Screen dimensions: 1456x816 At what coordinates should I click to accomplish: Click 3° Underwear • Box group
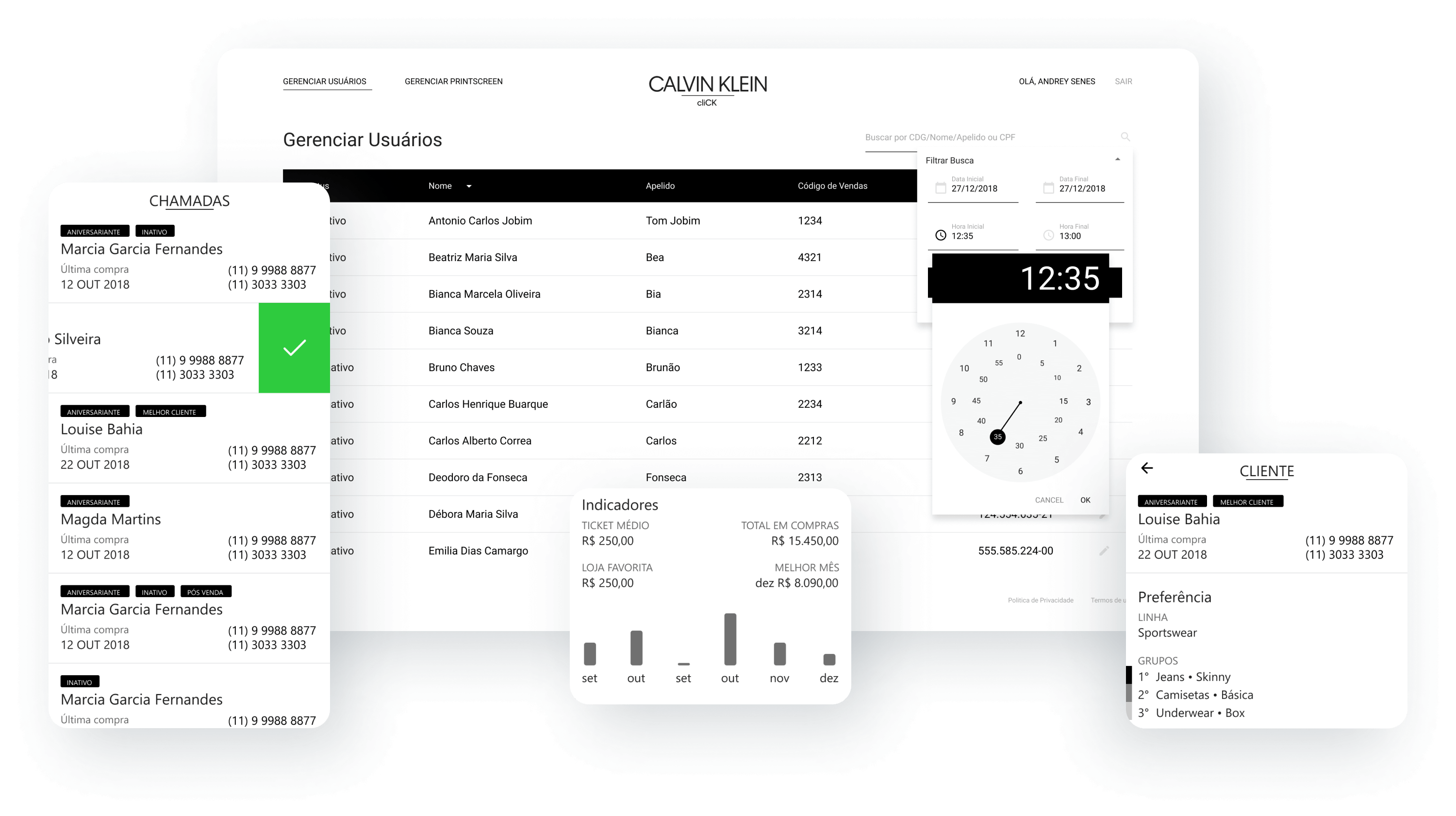pyautogui.click(x=1191, y=713)
